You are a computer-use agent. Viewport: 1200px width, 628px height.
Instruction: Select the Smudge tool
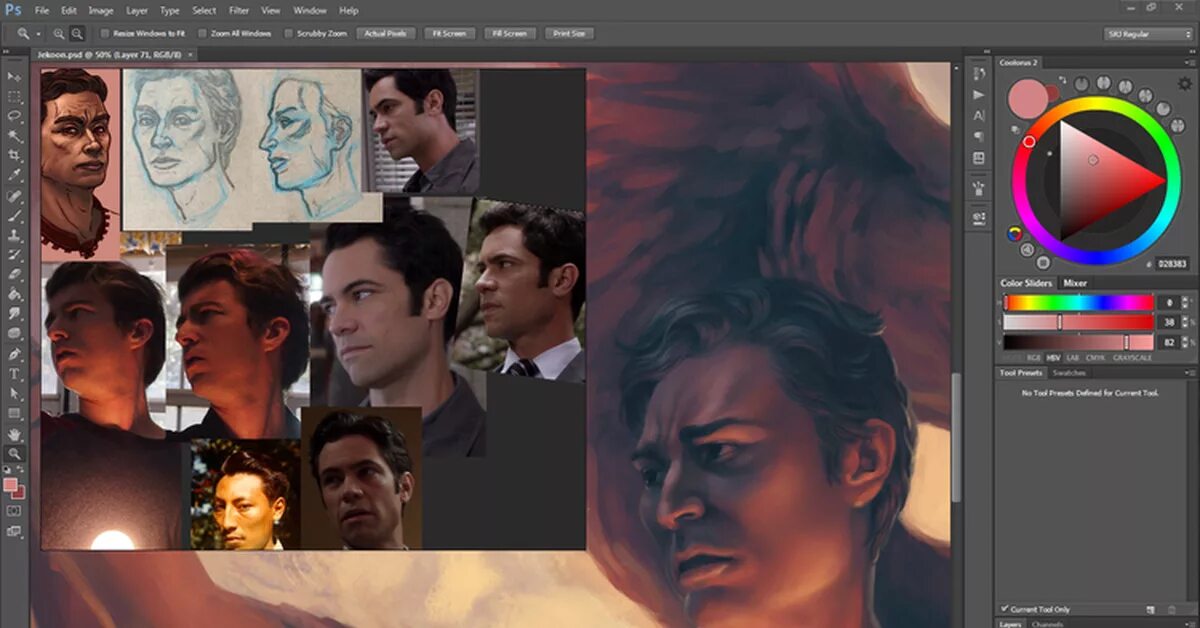pyautogui.click(x=14, y=314)
